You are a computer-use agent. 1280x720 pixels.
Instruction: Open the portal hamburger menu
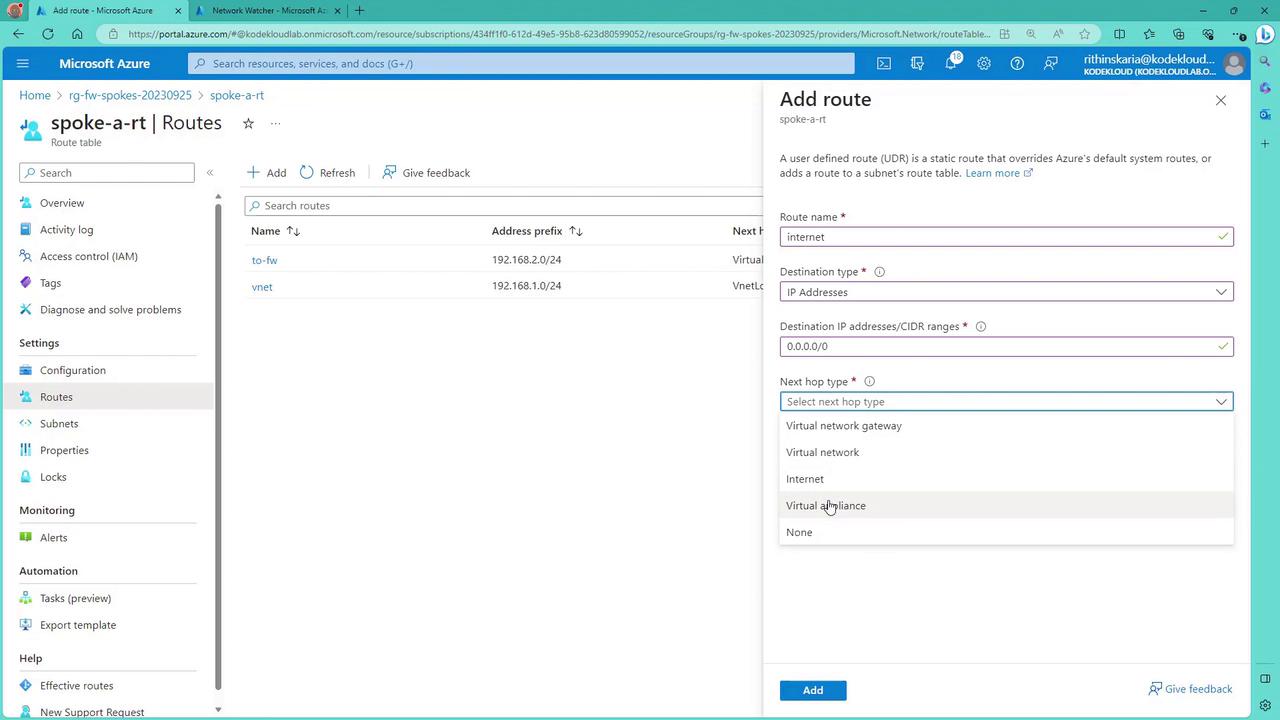(23, 63)
